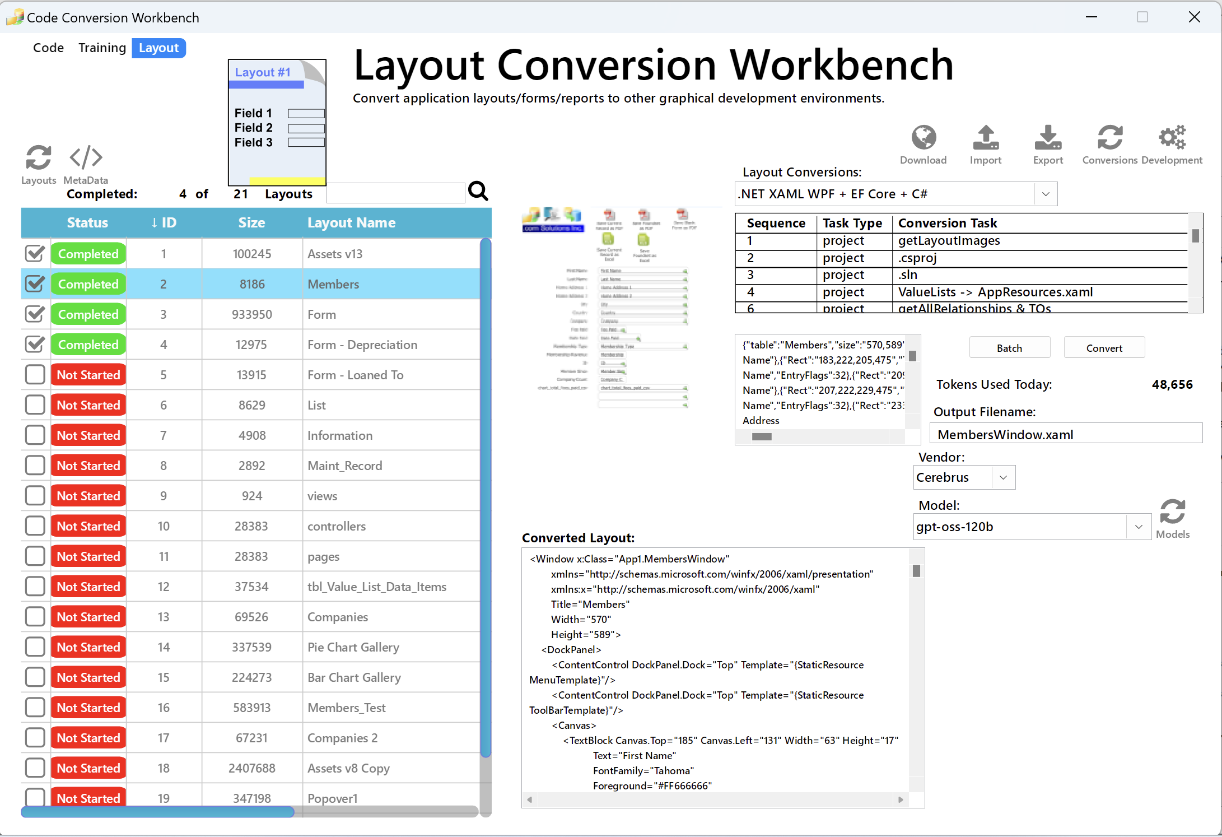Click the Batch button
Image resolution: width=1222 pixels, height=837 pixels.
1010,348
